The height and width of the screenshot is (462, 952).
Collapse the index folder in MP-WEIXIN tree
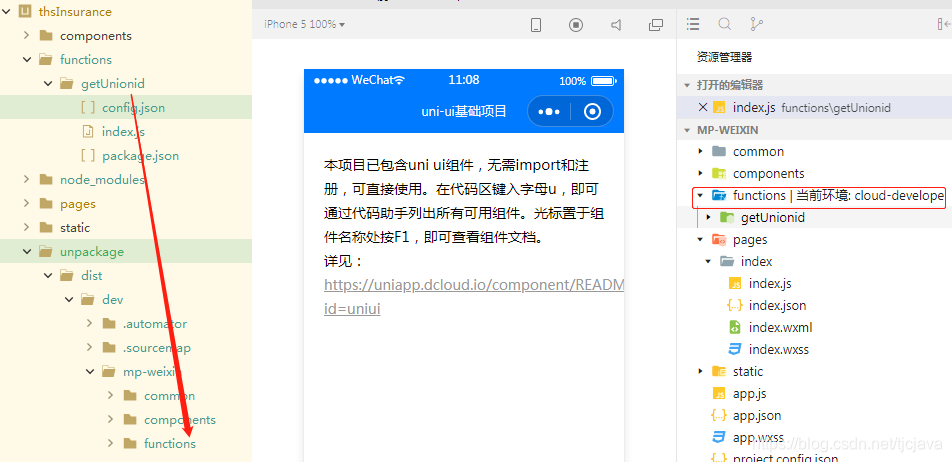coord(709,262)
